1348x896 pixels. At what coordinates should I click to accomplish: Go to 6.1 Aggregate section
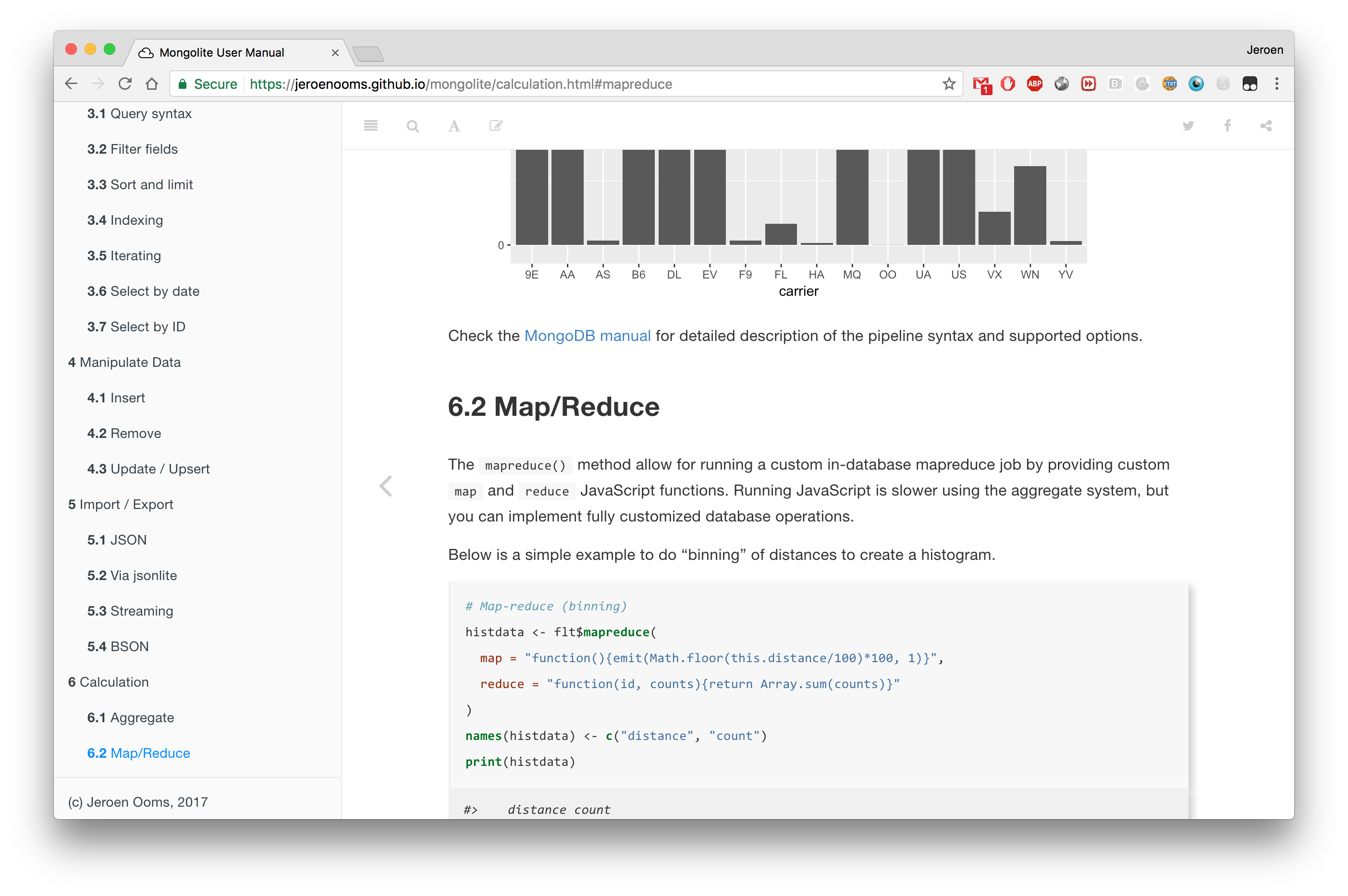[x=130, y=718]
